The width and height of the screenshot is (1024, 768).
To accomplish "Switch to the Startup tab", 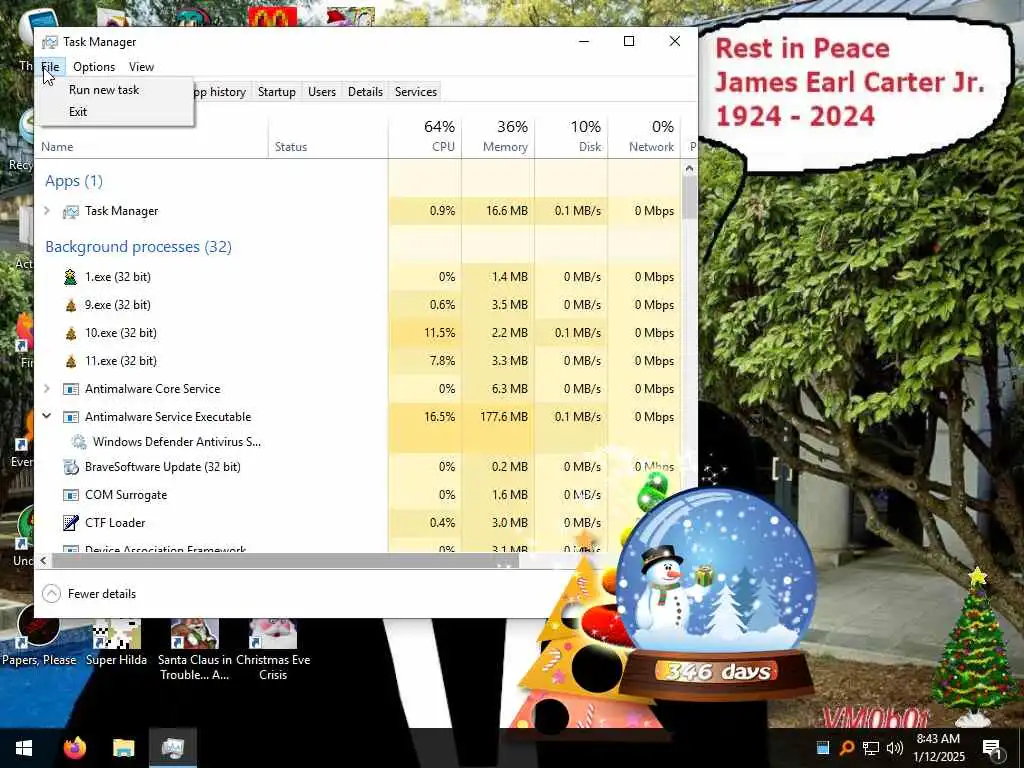I will (x=276, y=92).
